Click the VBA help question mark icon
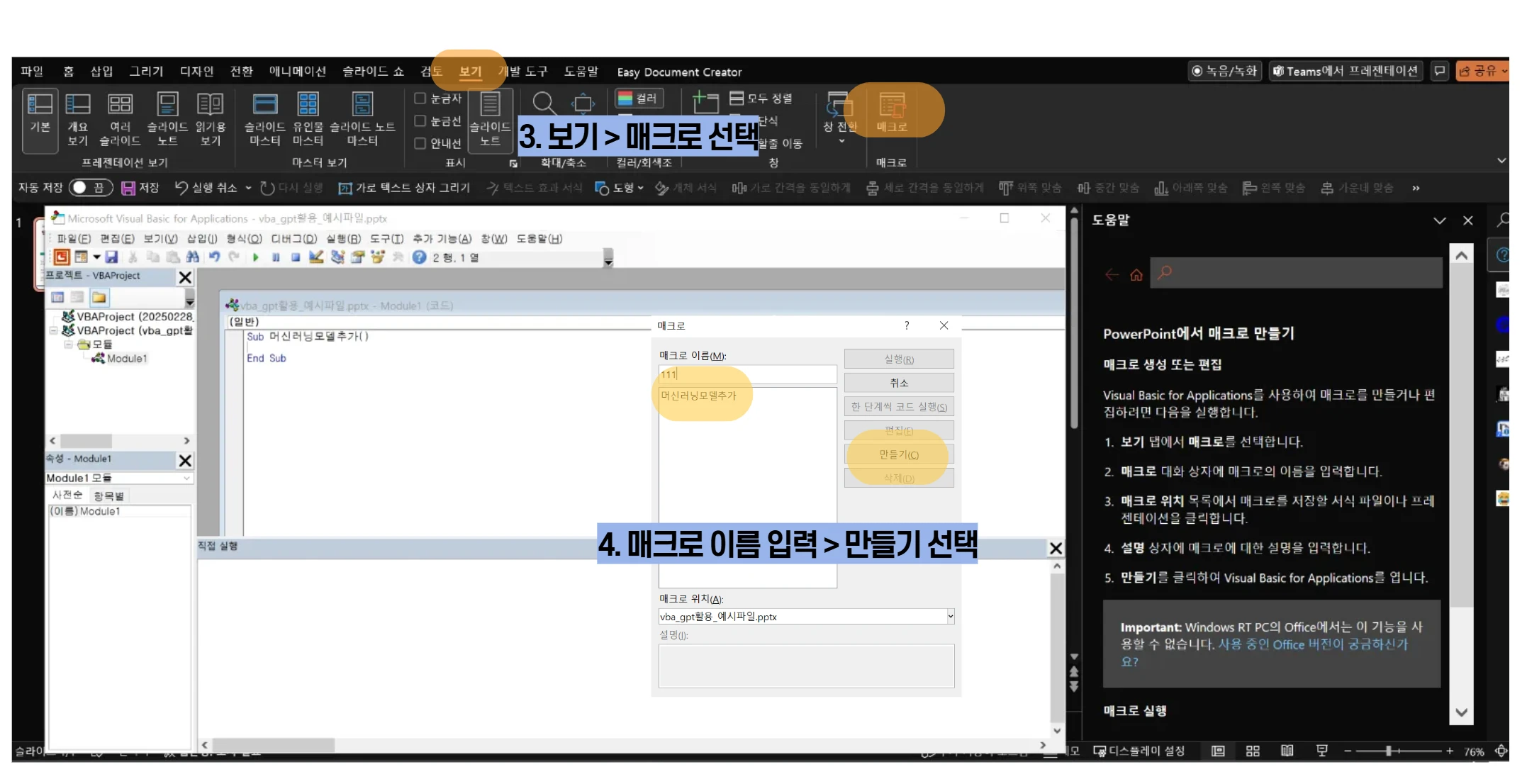1527x784 pixels. click(419, 257)
